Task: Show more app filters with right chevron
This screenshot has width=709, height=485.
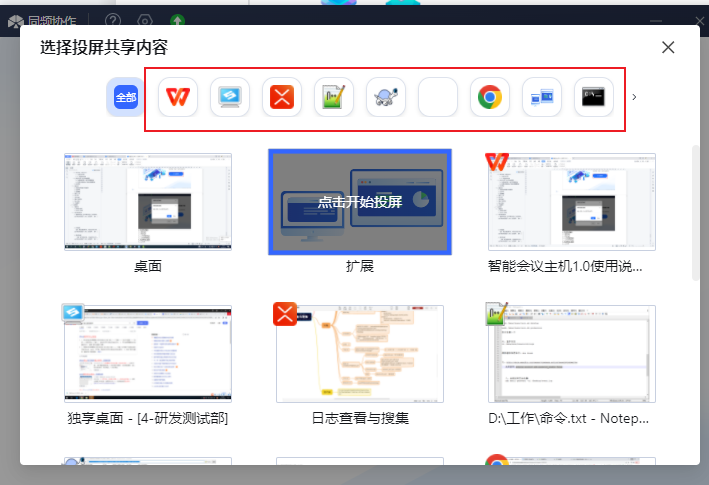Action: click(x=634, y=97)
